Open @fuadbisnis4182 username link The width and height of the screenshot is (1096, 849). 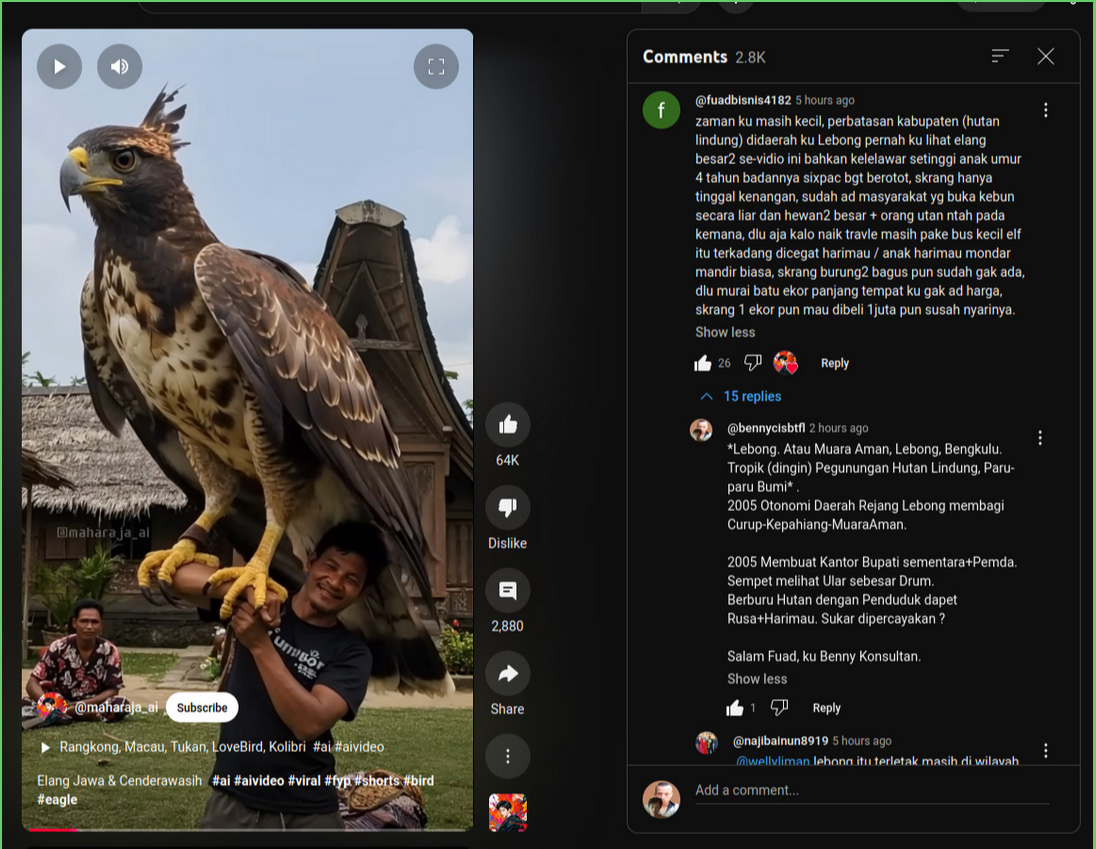[743, 100]
